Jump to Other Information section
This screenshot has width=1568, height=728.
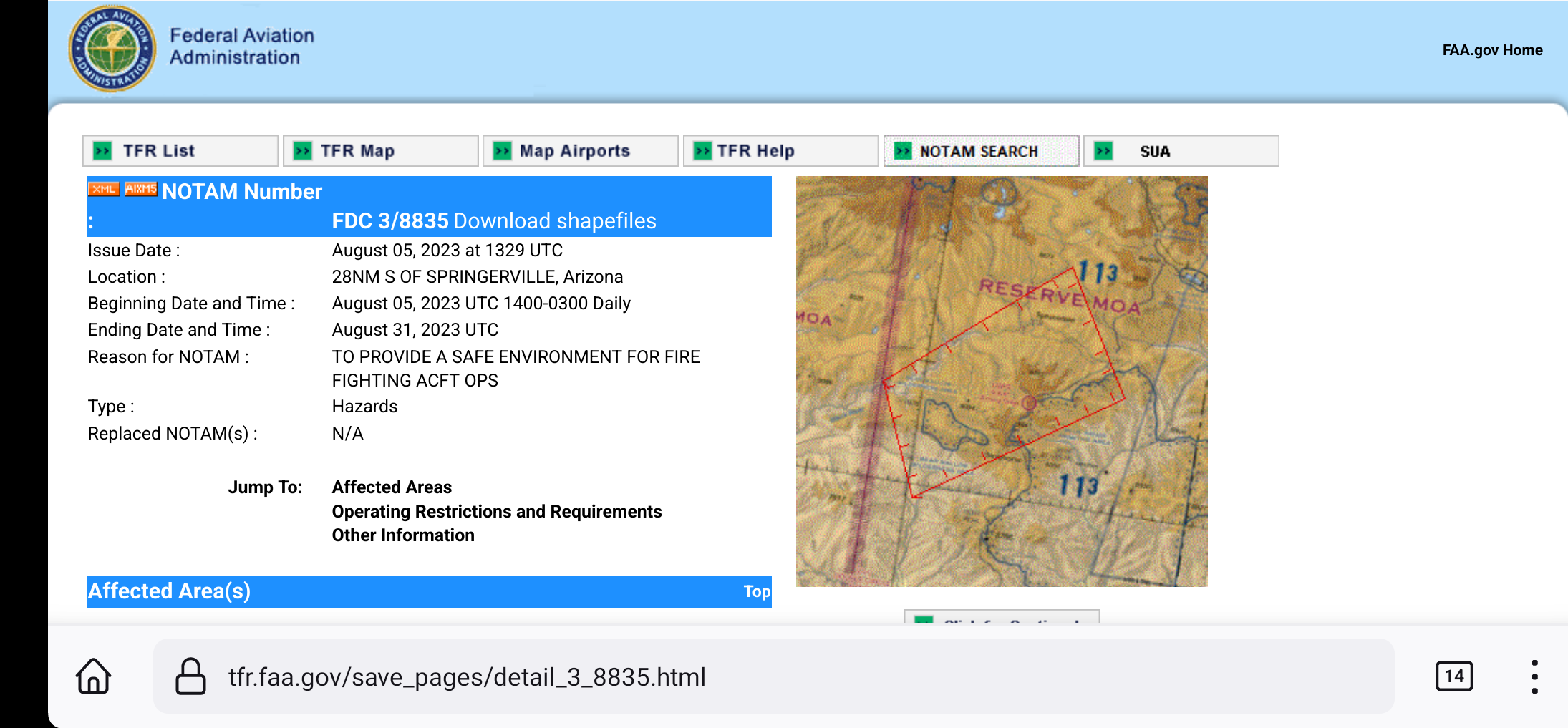pyautogui.click(x=403, y=535)
